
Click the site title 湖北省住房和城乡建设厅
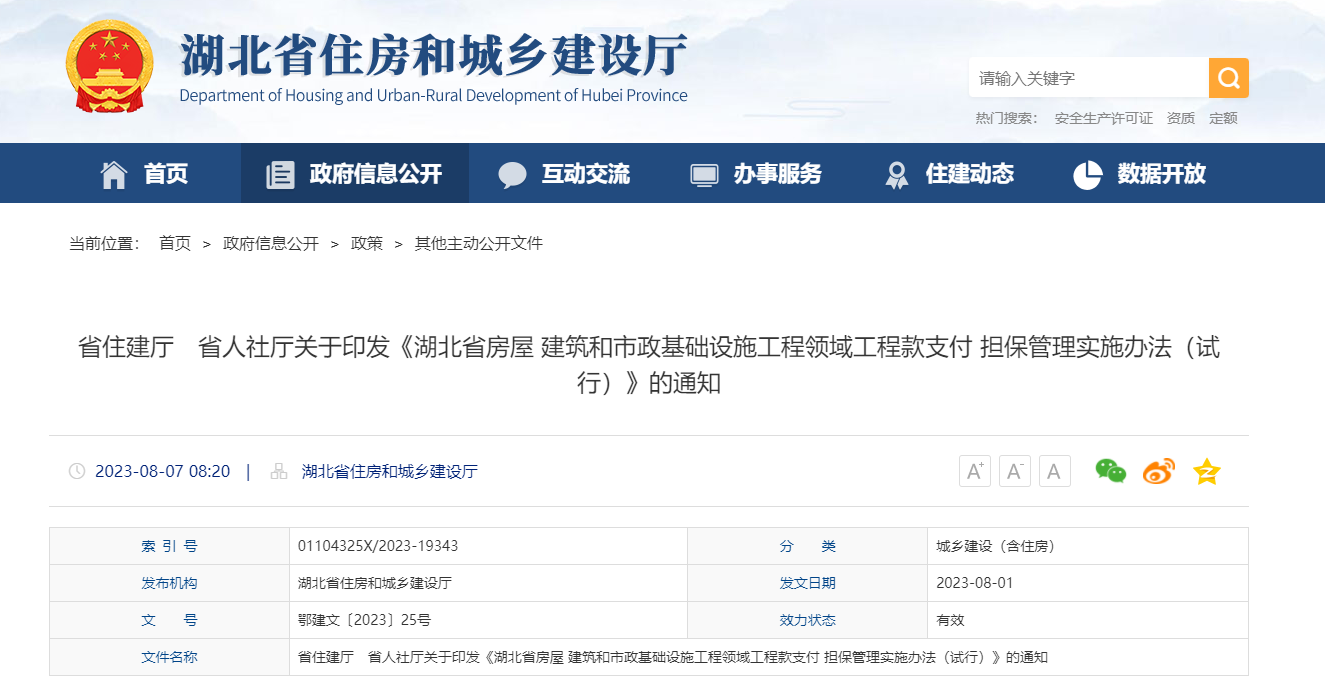[434, 54]
